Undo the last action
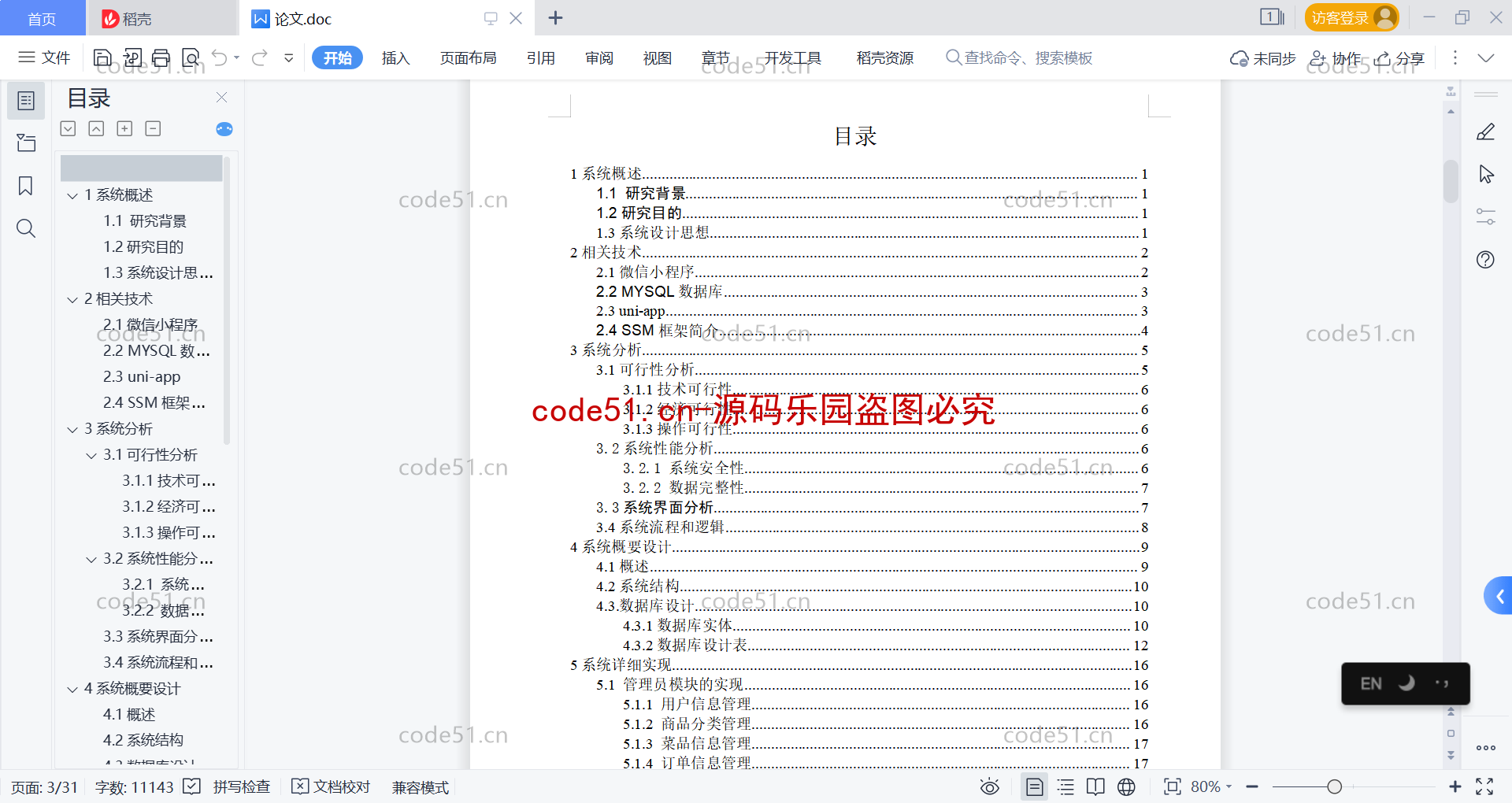 [x=220, y=57]
